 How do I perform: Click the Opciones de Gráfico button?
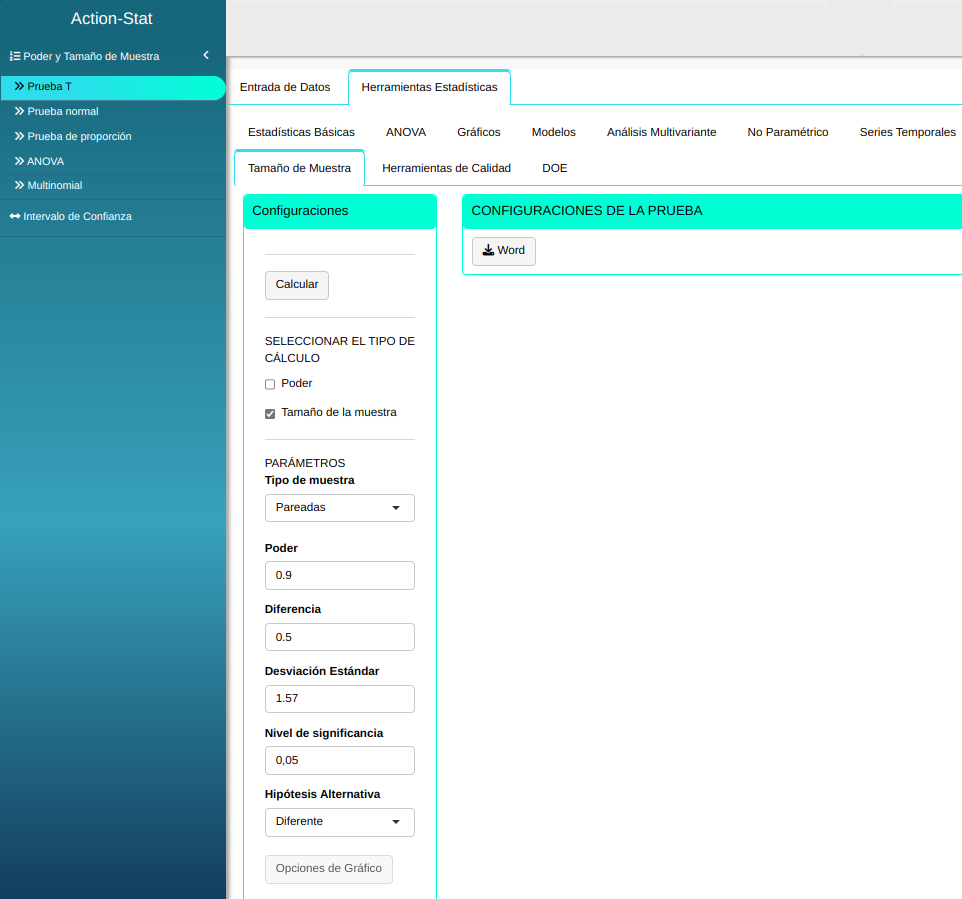point(328,869)
